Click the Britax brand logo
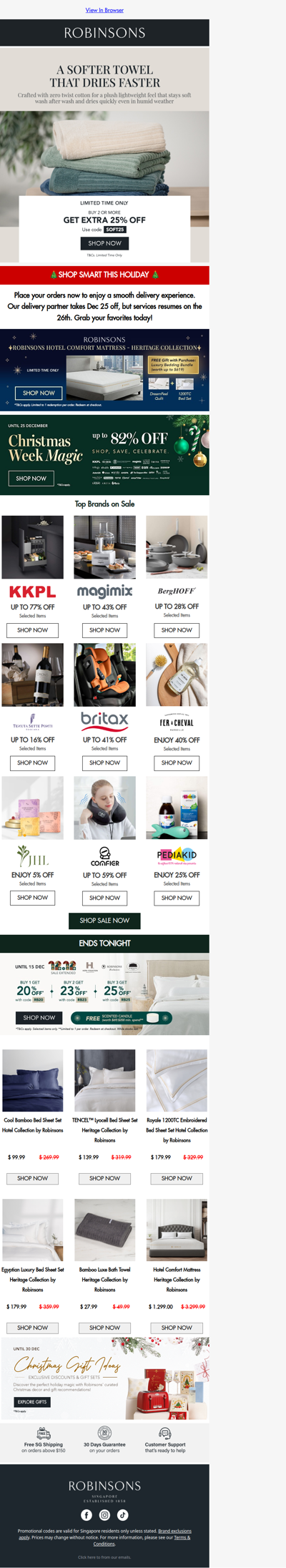Image resolution: width=286 pixels, height=1568 pixels. point(104,719)
